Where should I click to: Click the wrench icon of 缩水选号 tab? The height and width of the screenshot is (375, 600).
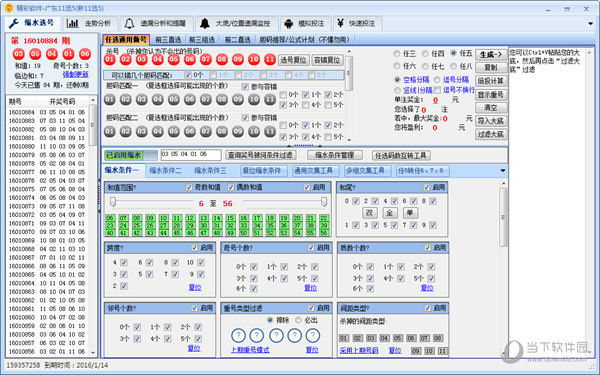coord(14,24)
